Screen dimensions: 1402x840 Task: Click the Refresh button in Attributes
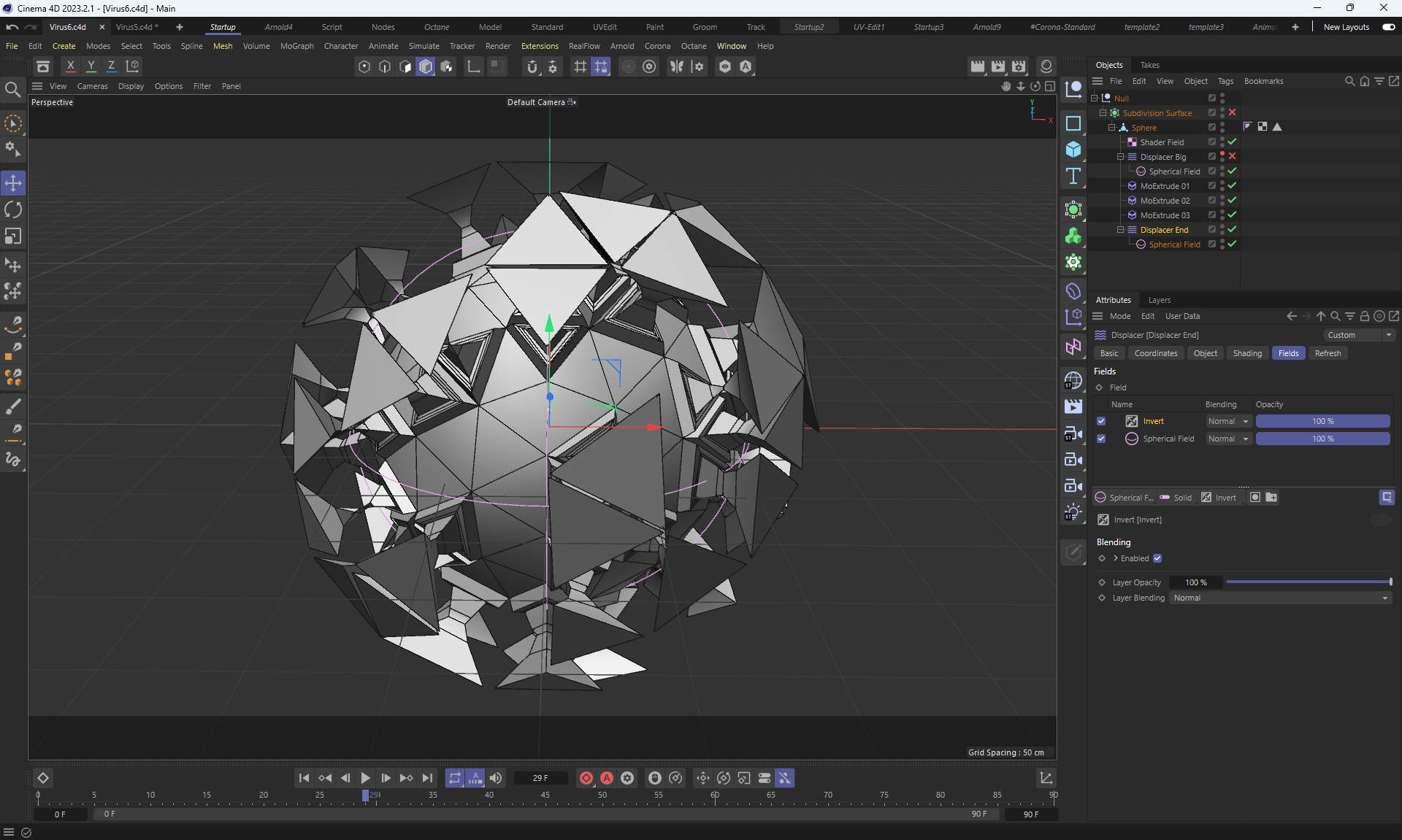click(x=1327, y=353)
